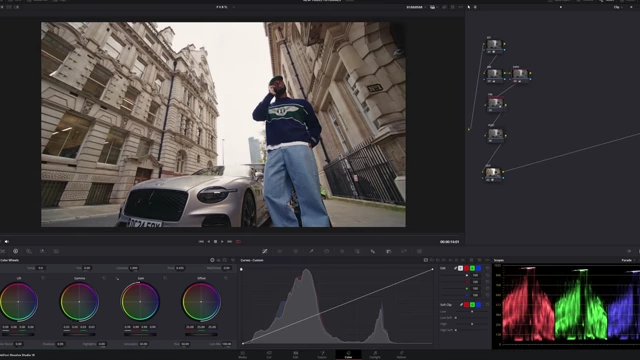
Task: Reset the Soft Clip settings
Action: (487, 304)
